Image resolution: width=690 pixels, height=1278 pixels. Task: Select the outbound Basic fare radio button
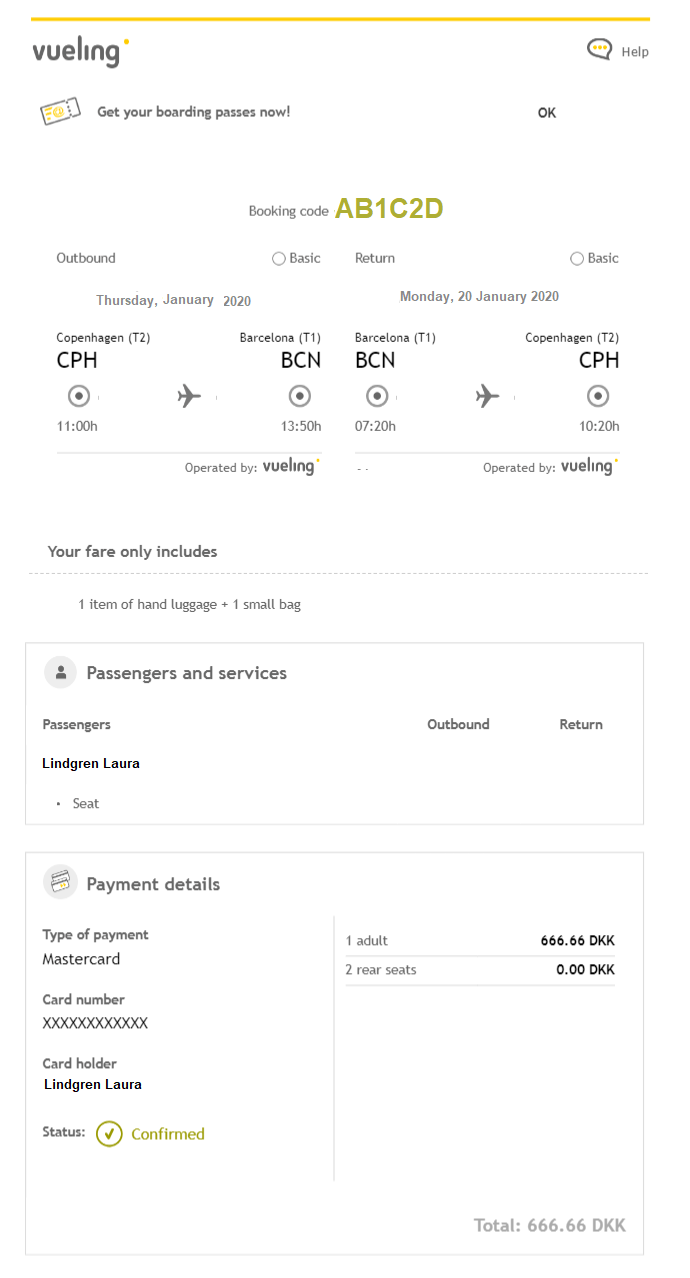[279, 259]
